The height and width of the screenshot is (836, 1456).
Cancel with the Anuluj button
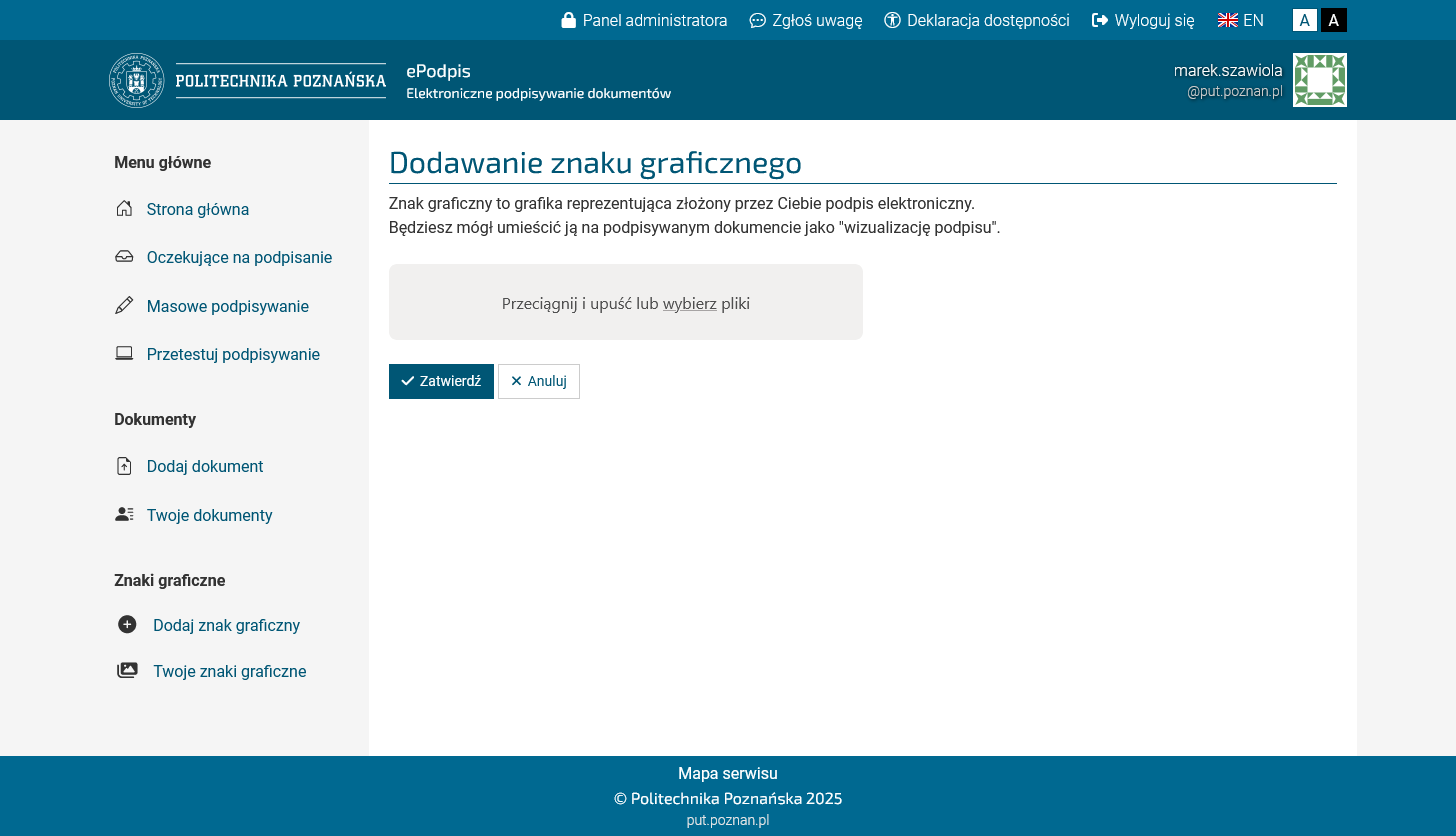[539, 381]
